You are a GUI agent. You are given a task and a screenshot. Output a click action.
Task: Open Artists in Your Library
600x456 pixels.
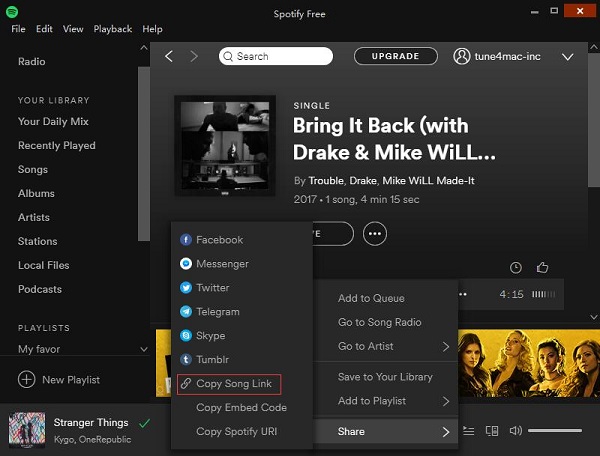(x=34, y=217)
